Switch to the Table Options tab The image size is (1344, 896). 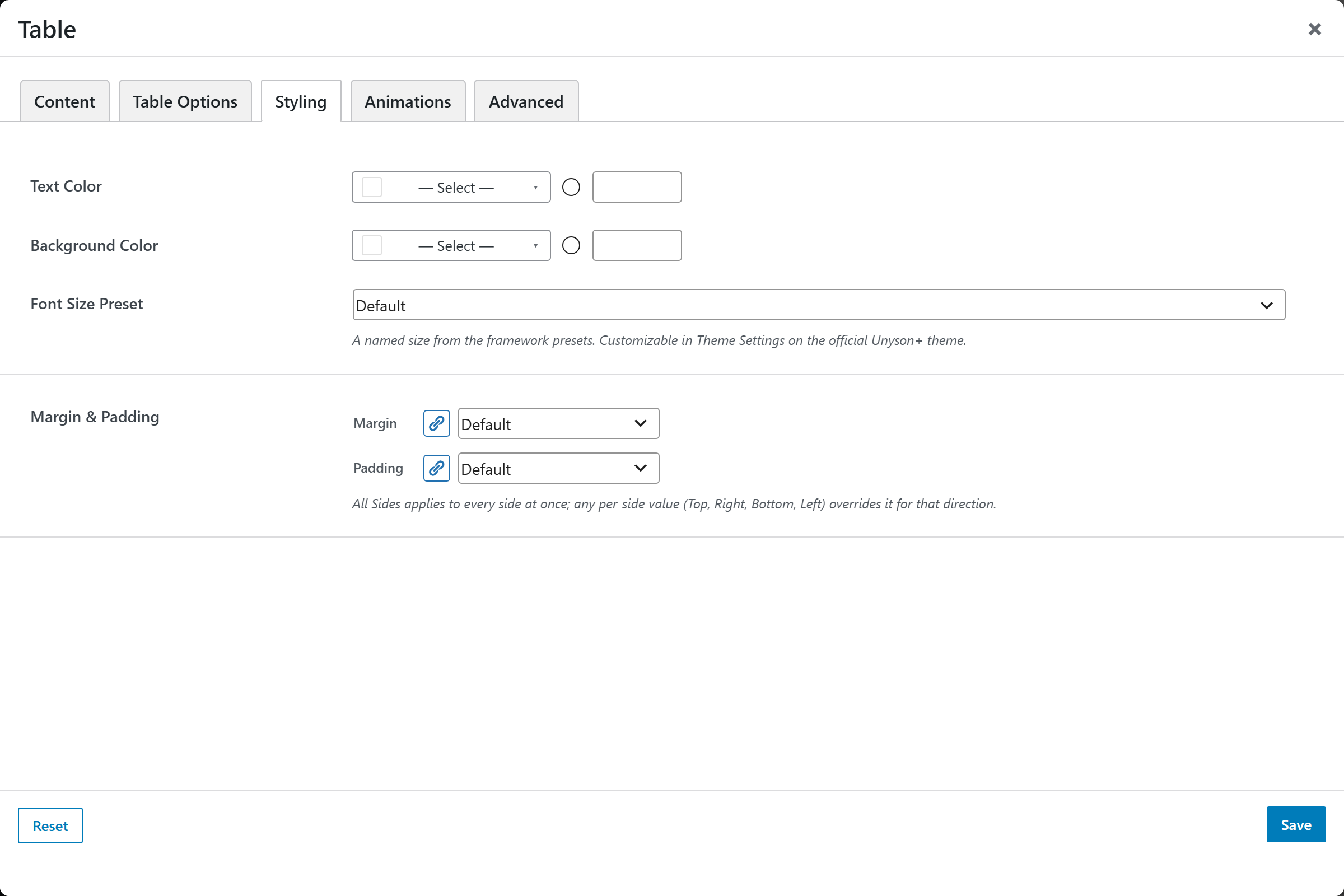(185, 101)
